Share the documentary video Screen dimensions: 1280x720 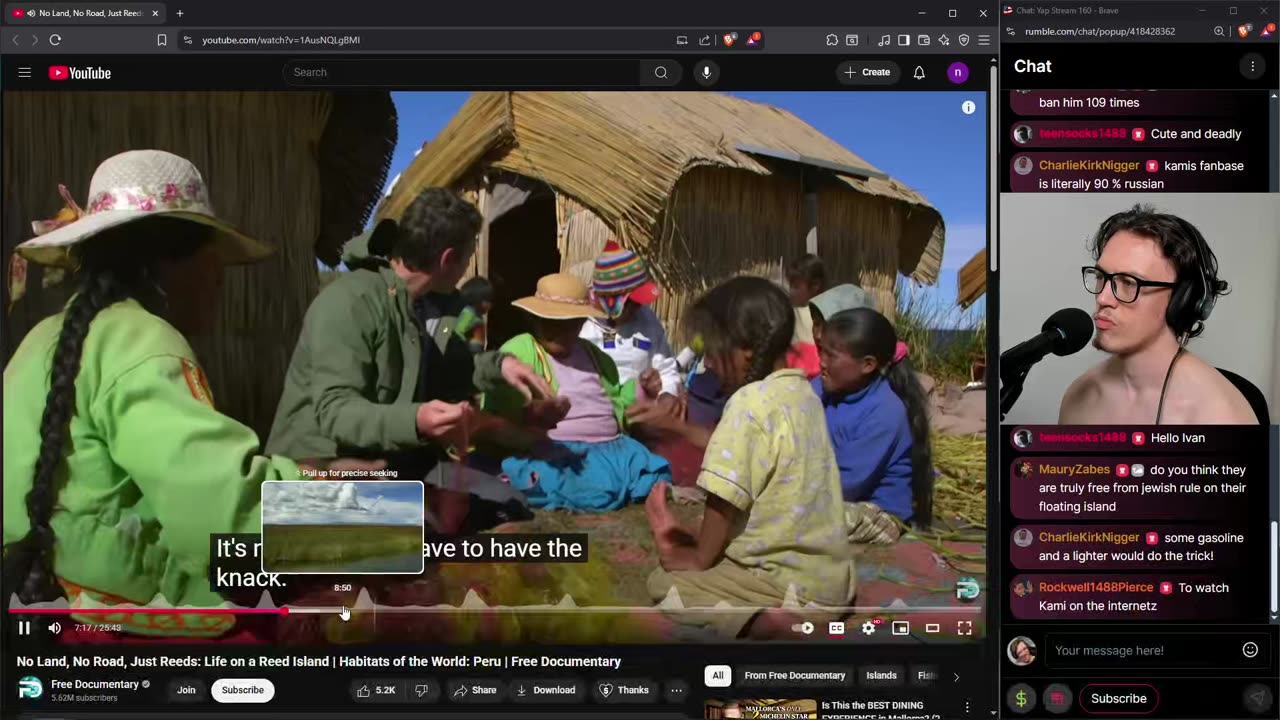point(475,690)
